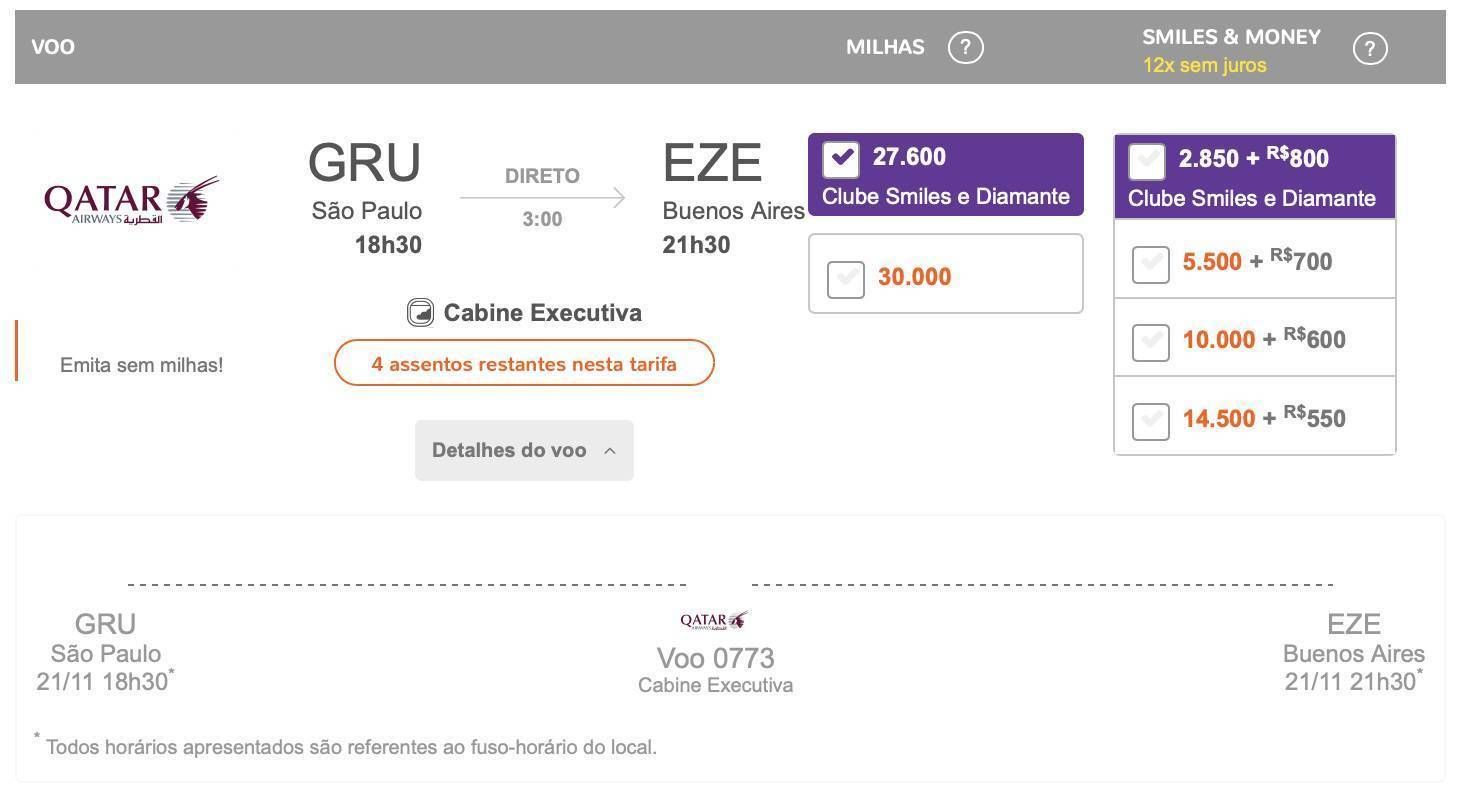Select the 30.000 miles fare checkbox
The height and width of the screenshot is (800, 1468).
(x=846, y=279)
